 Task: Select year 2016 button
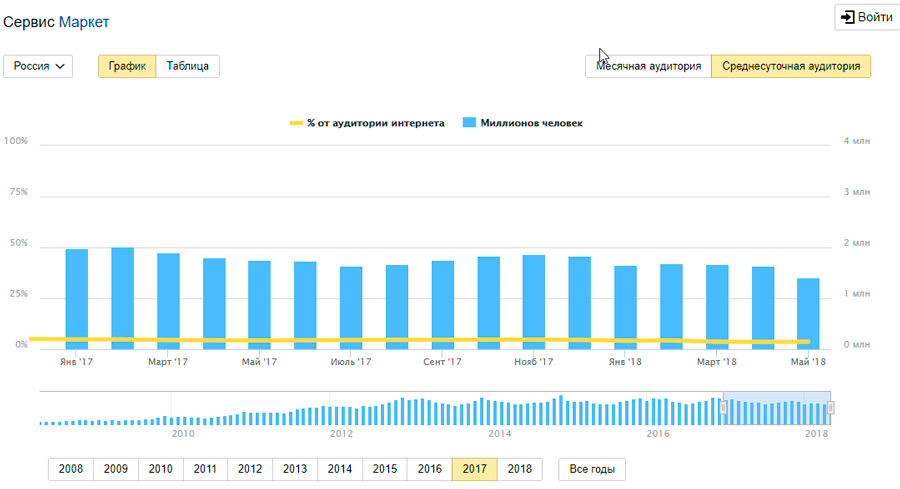click(429, 469)
